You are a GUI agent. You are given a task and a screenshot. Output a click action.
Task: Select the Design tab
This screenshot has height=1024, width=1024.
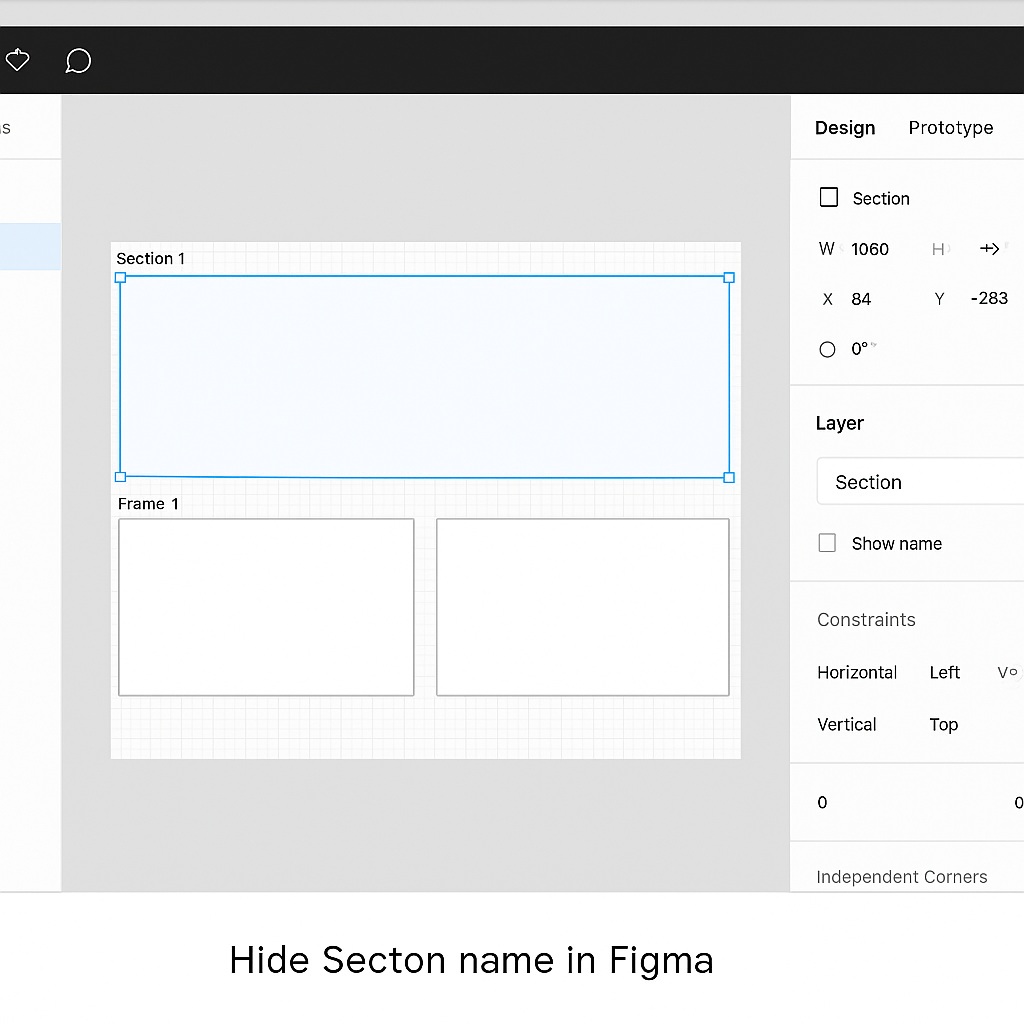coord(844,128)
